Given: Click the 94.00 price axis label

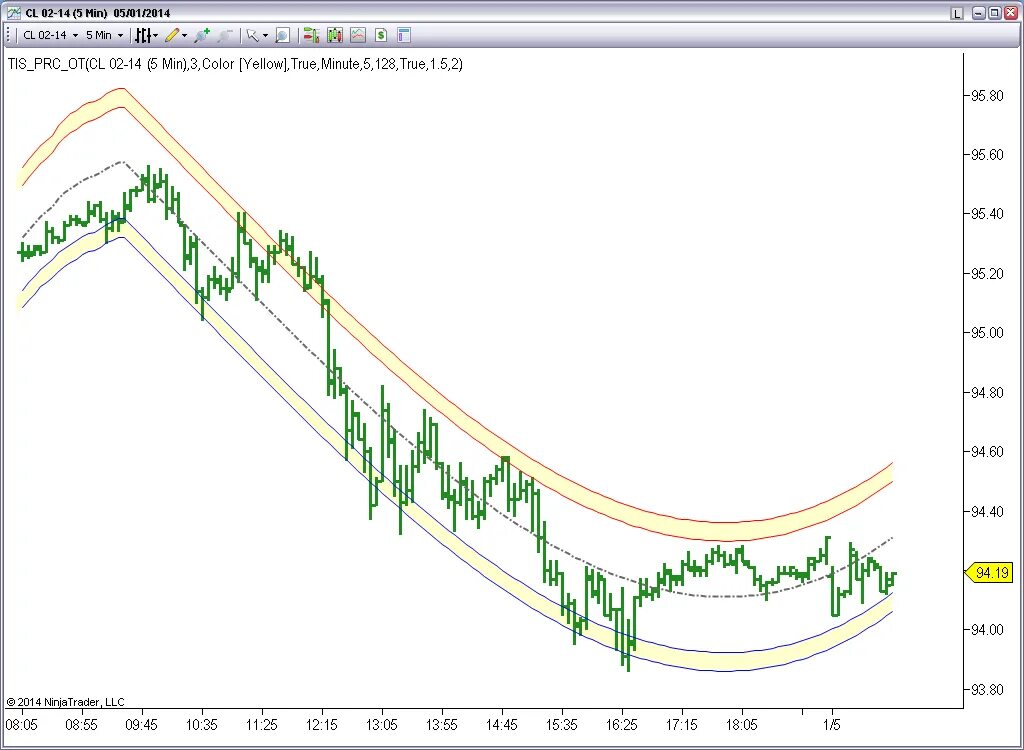Looking at the screenshot, I should point(986,630).
